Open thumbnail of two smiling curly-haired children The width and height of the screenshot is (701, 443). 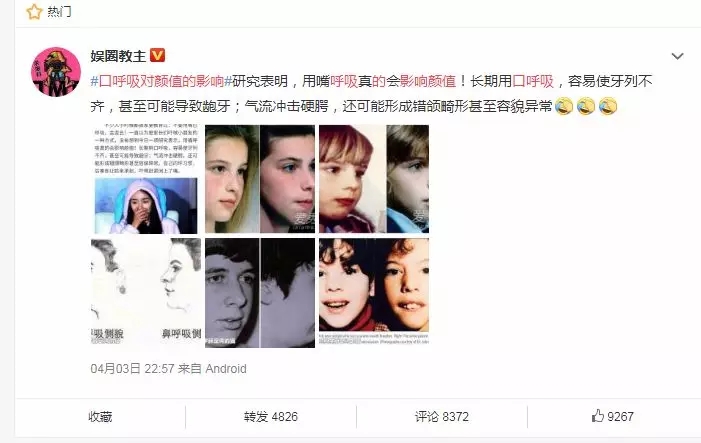pos(374,293)
